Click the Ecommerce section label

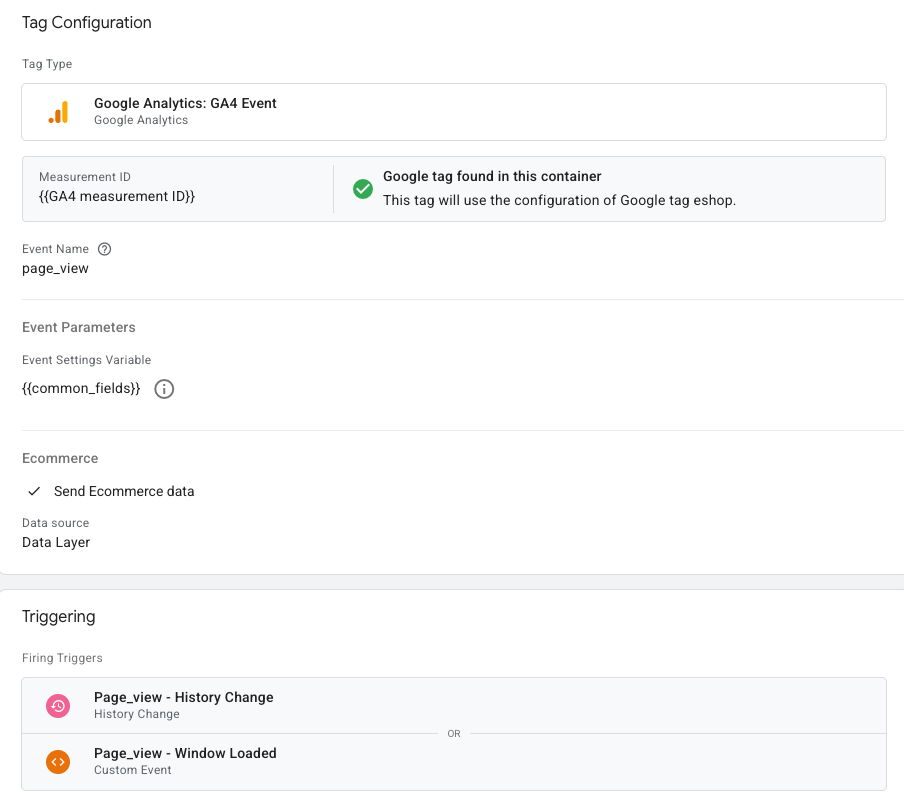click(x=60, y=458)
